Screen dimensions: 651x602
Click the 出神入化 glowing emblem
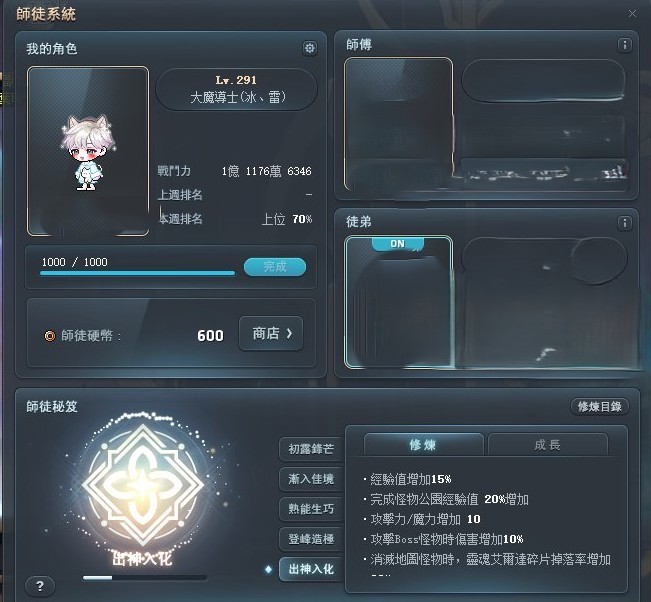(x=142, y=484)
